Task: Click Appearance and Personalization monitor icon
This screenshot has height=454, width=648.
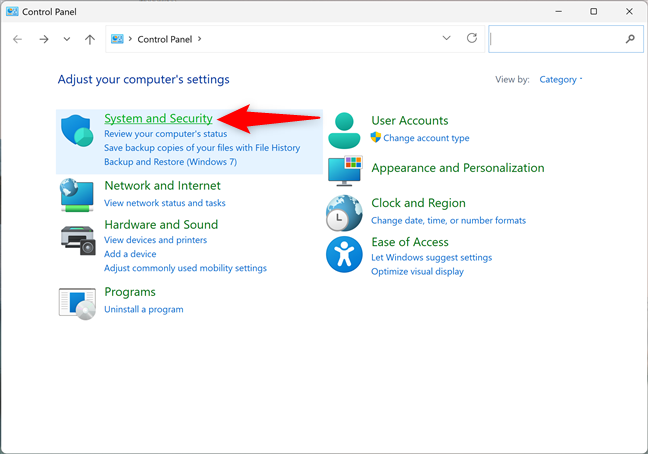Action: click(345, 171)
